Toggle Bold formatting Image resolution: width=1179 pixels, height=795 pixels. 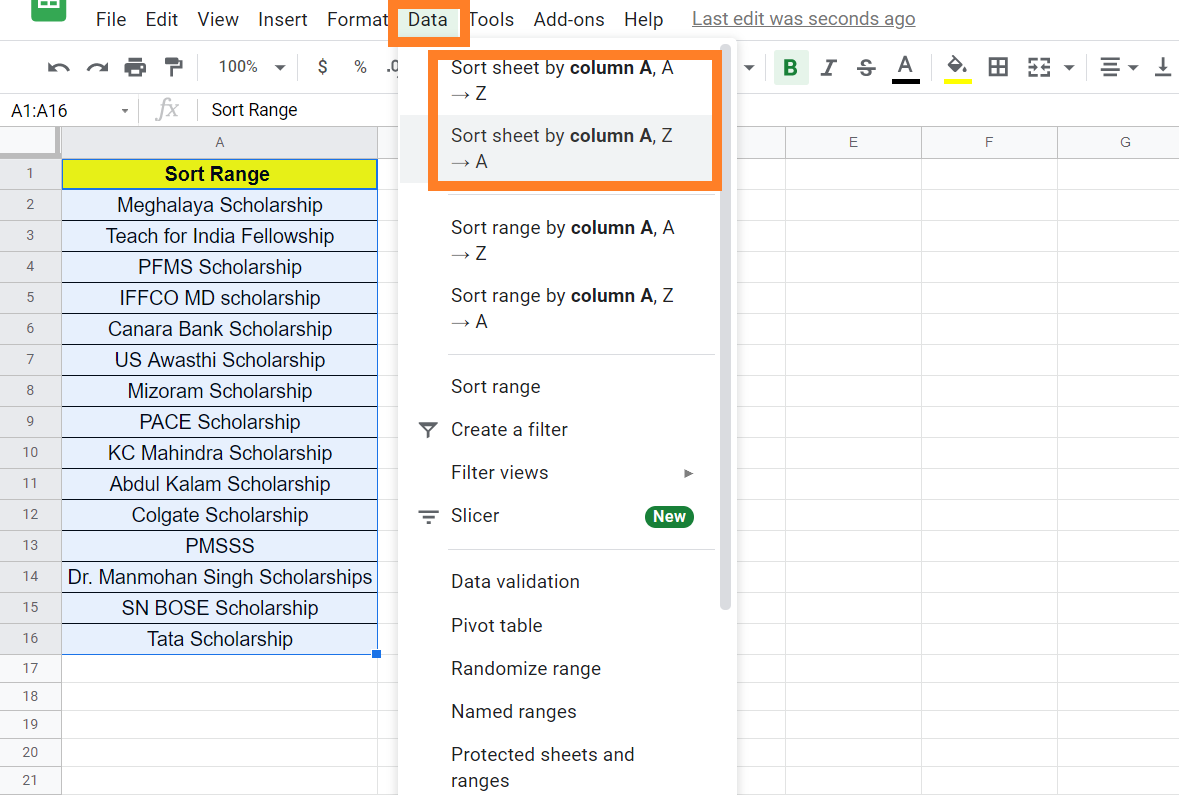(x=790, y=68)
